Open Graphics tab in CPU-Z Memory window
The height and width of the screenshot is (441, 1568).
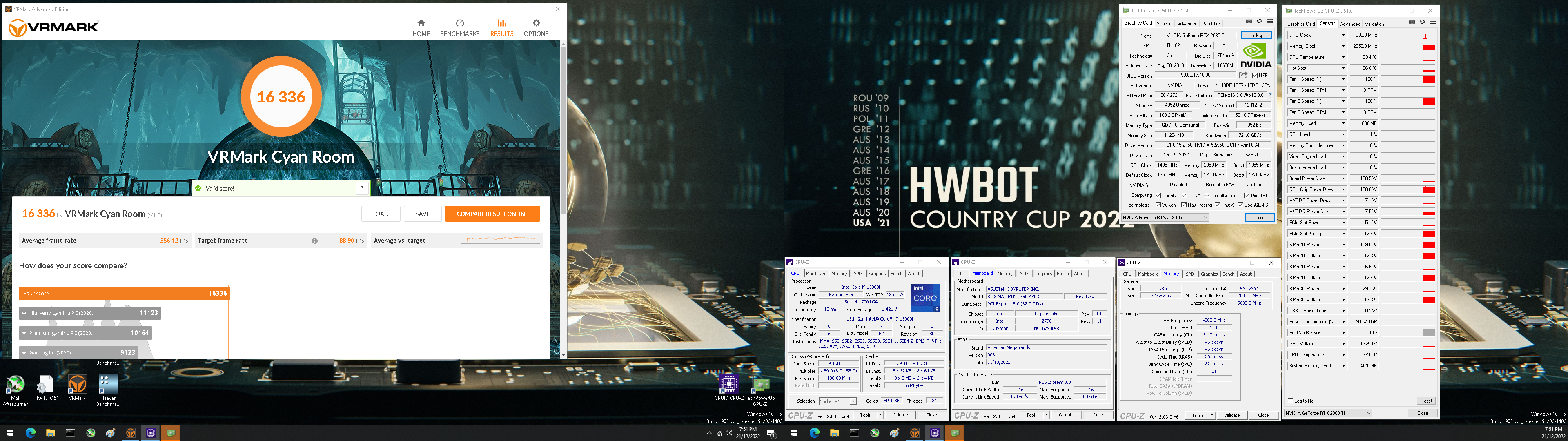coord(1209,274)
